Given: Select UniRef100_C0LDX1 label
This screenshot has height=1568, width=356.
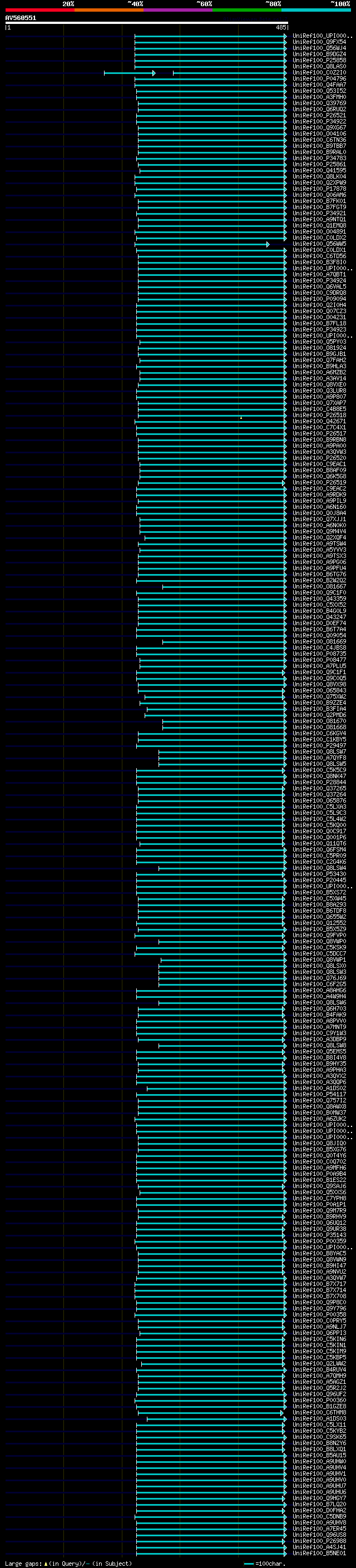Looking at the screenshot, I should tap(319, 250).
